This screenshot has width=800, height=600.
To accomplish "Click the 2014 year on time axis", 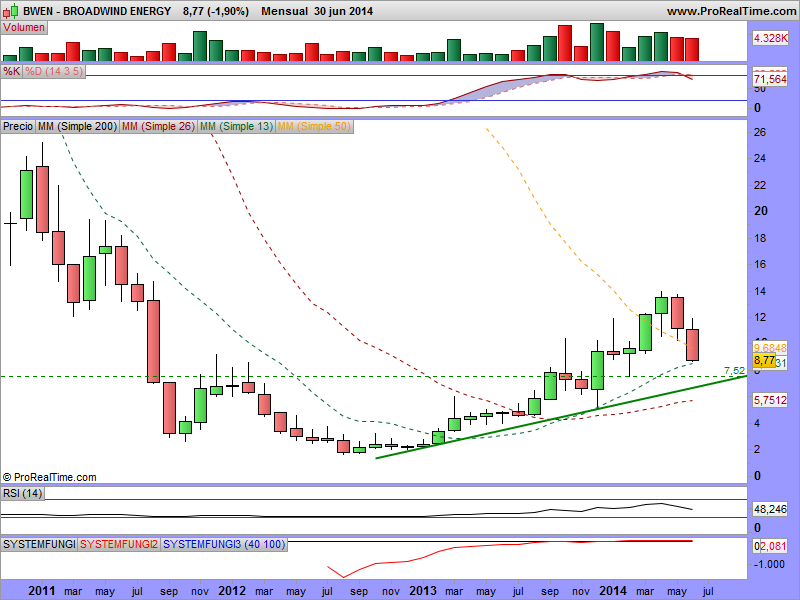I will click(613, 591).
